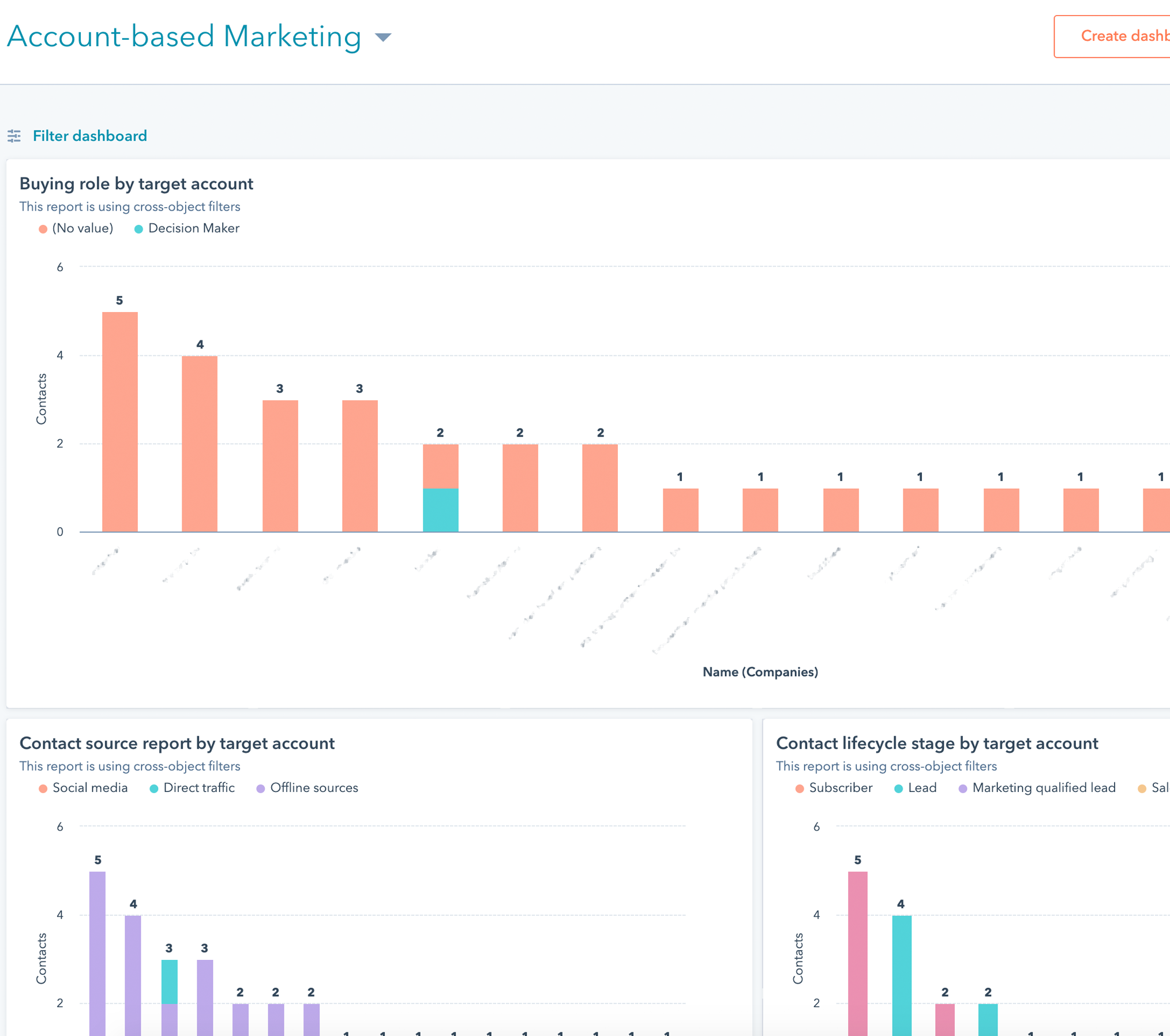Click the purple 4-contact bar in Contact source chart
Viewport: 1170px width, 1036px height.
coord(133,975)
